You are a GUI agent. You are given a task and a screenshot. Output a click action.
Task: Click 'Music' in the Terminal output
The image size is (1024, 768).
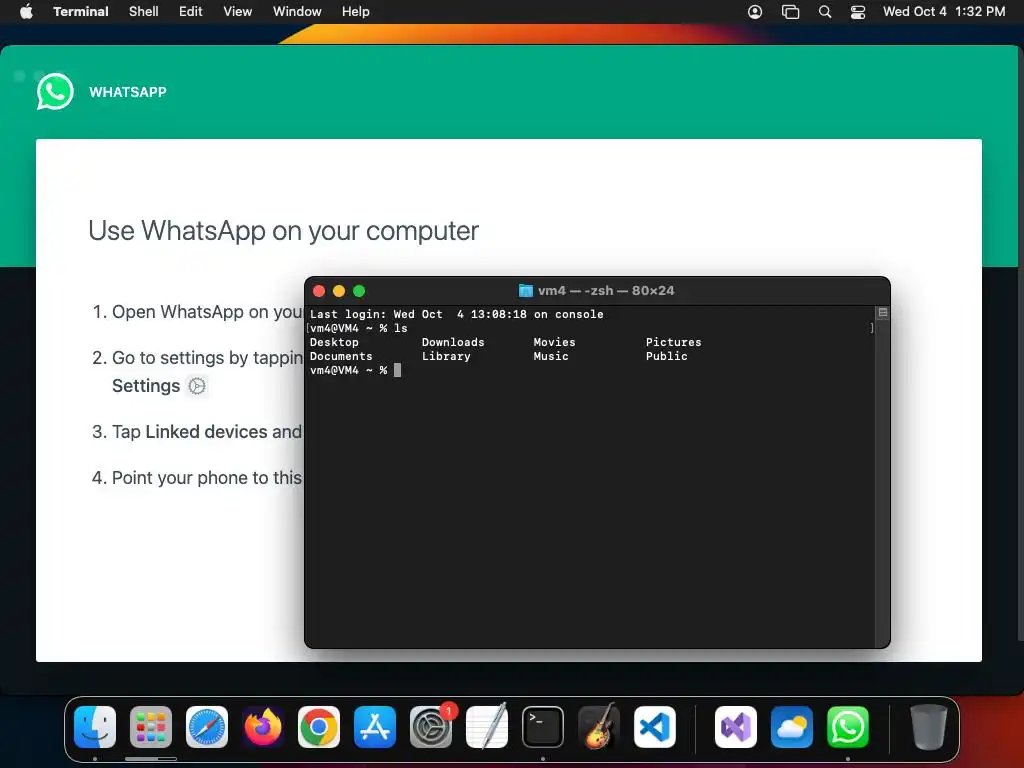(x=551, y=356)
